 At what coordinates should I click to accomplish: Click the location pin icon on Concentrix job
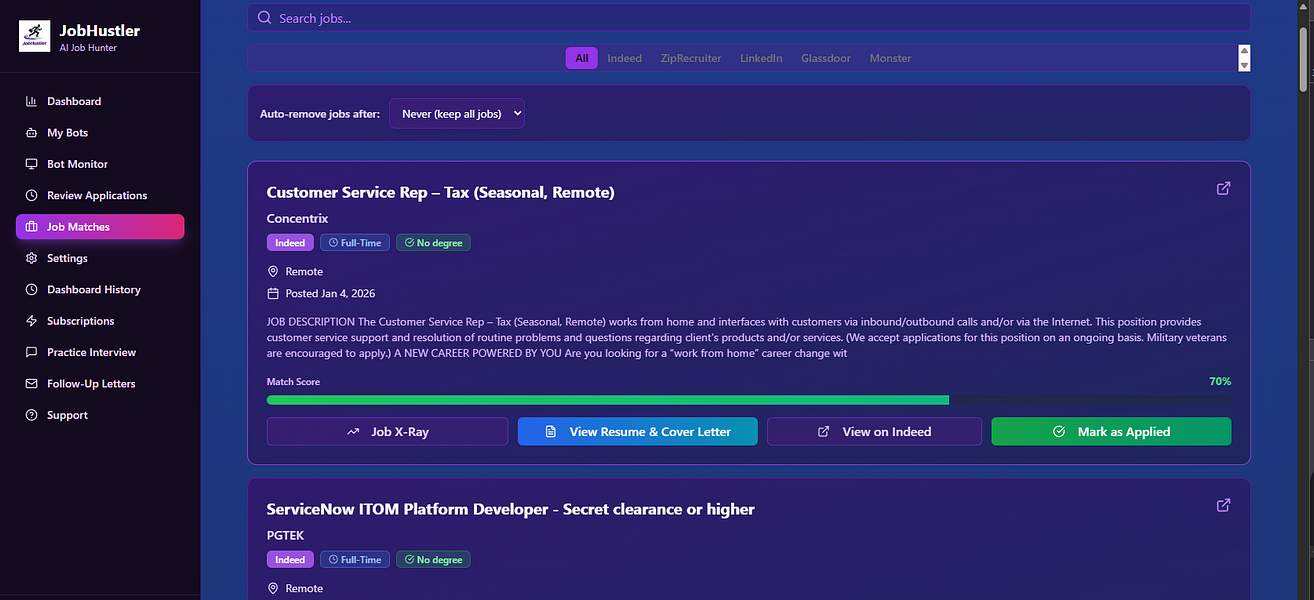point(273,271)
